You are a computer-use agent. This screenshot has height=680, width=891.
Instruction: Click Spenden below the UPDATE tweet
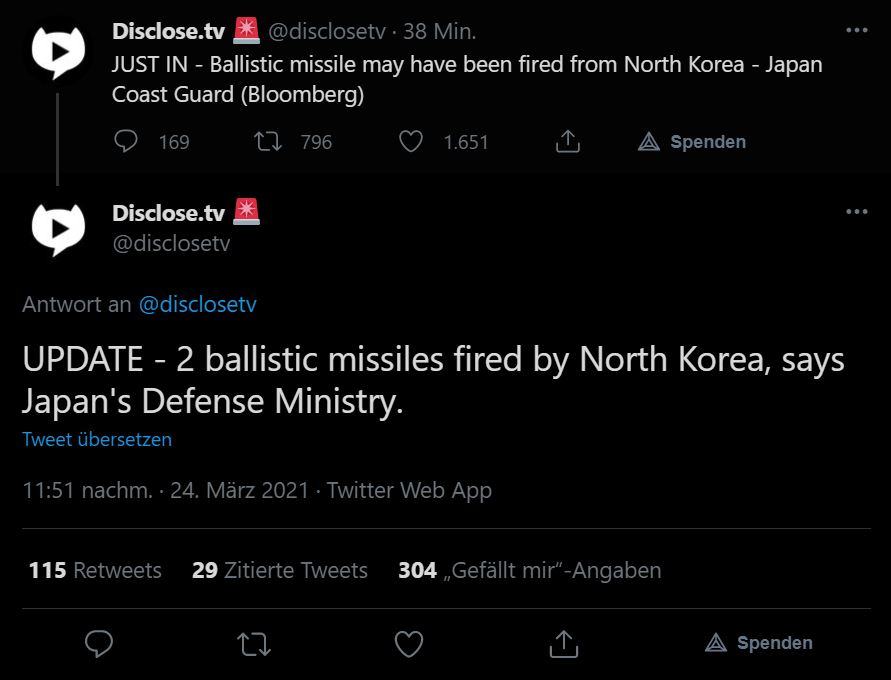point(759,643)
